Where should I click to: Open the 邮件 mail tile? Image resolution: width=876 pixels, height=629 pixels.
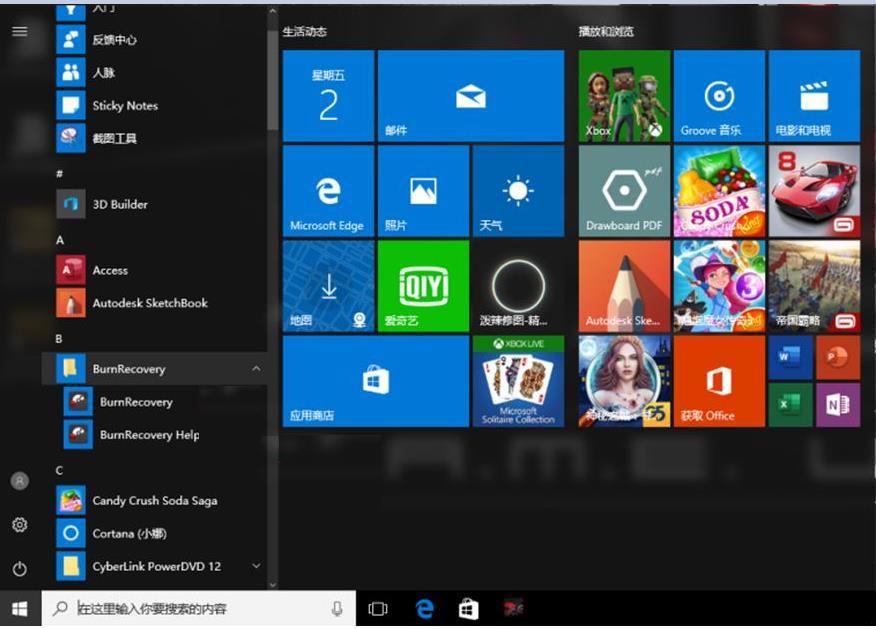click(470, 96)
